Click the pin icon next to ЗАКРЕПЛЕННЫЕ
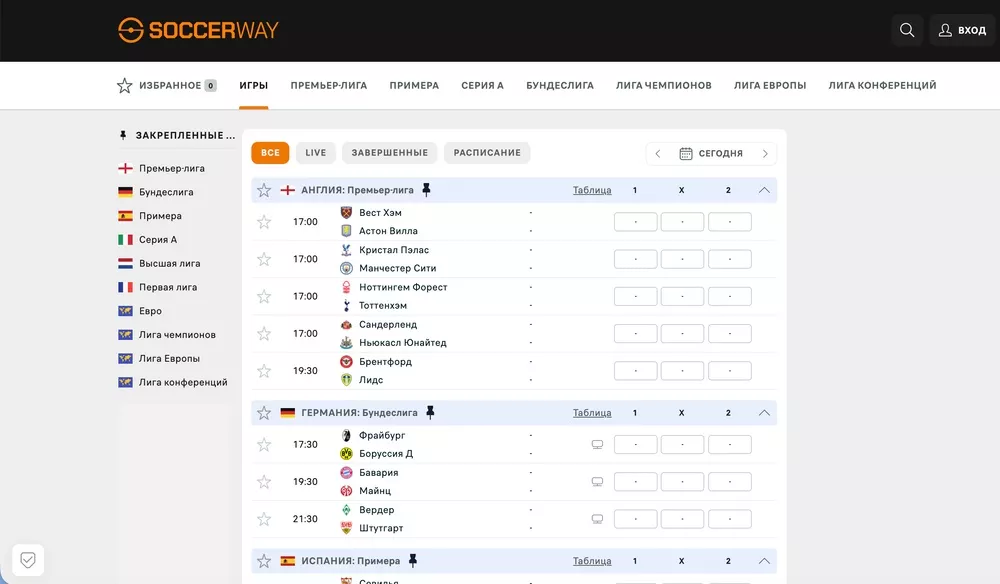 [121, 134]
